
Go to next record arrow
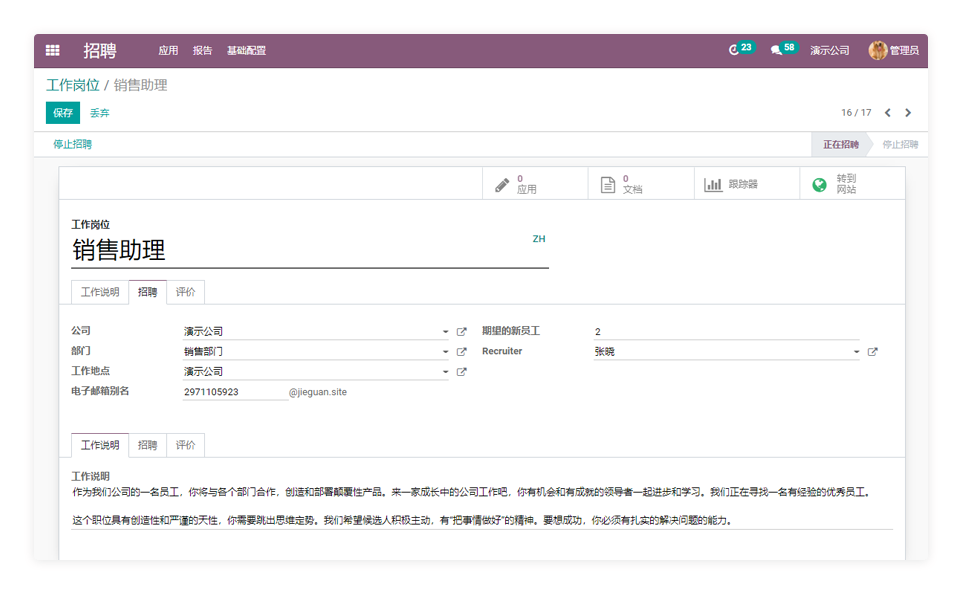tap(908, 113)
